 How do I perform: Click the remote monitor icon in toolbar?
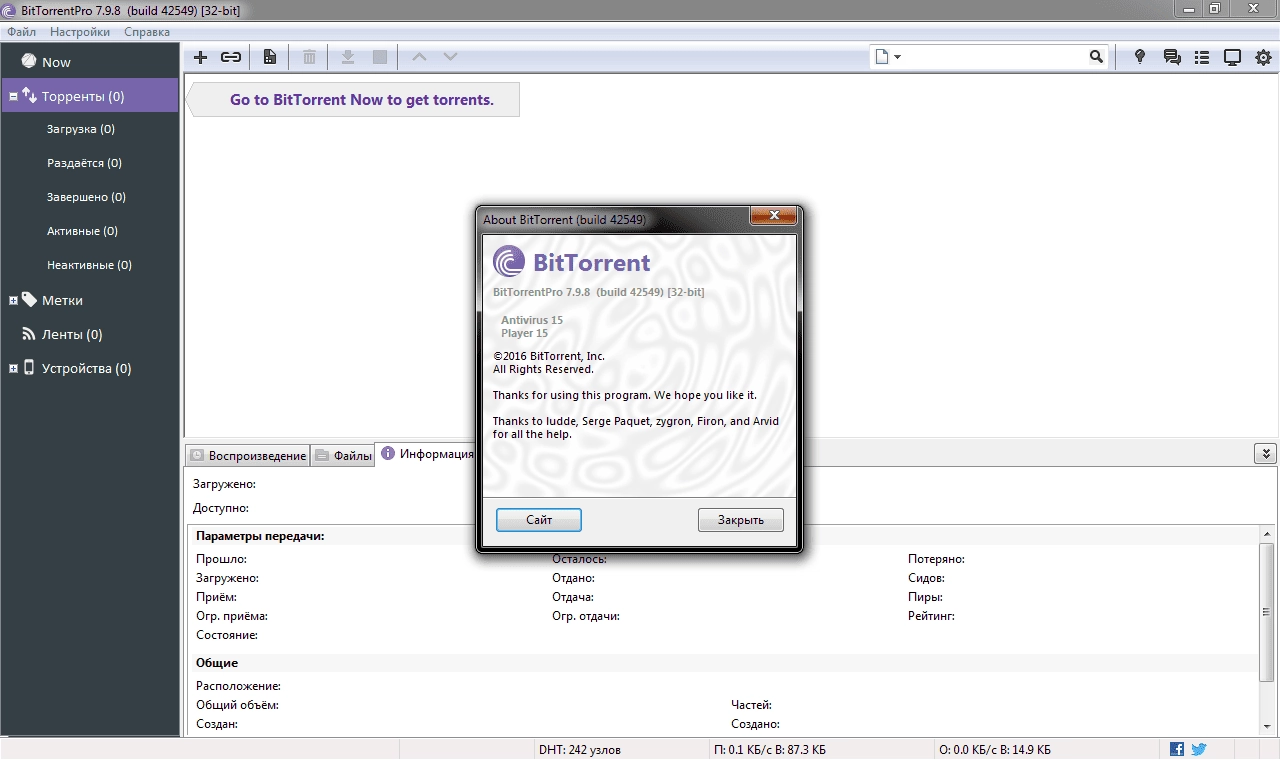coord(1233,57)
